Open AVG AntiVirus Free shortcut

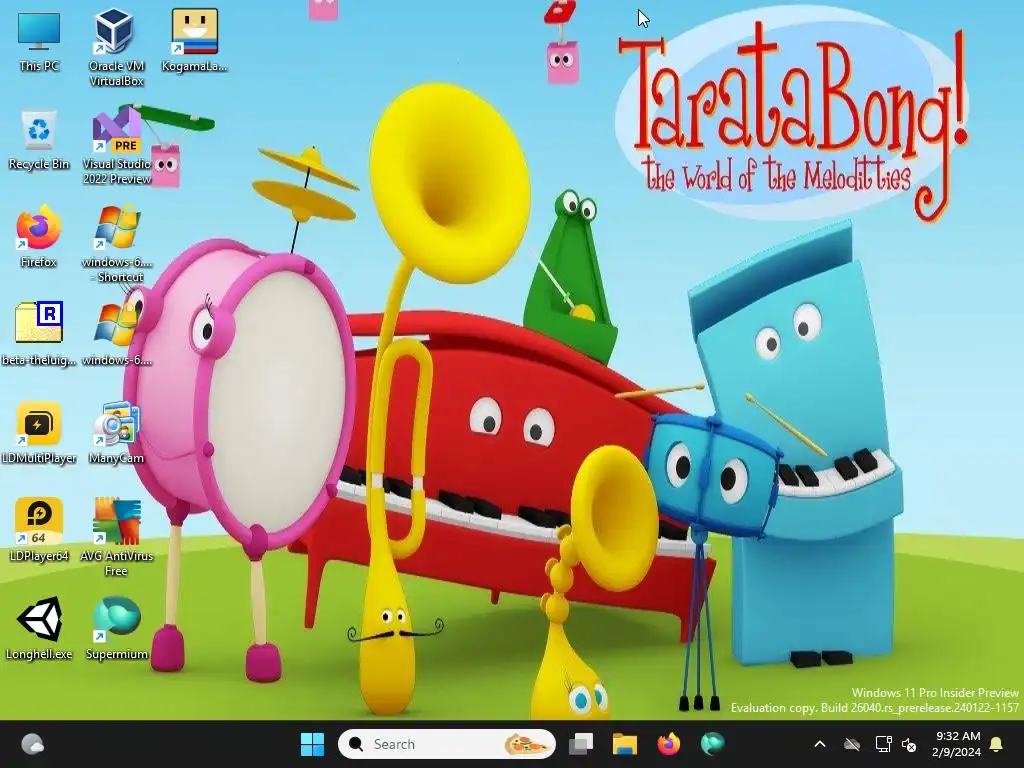click(x=116, y=537)
